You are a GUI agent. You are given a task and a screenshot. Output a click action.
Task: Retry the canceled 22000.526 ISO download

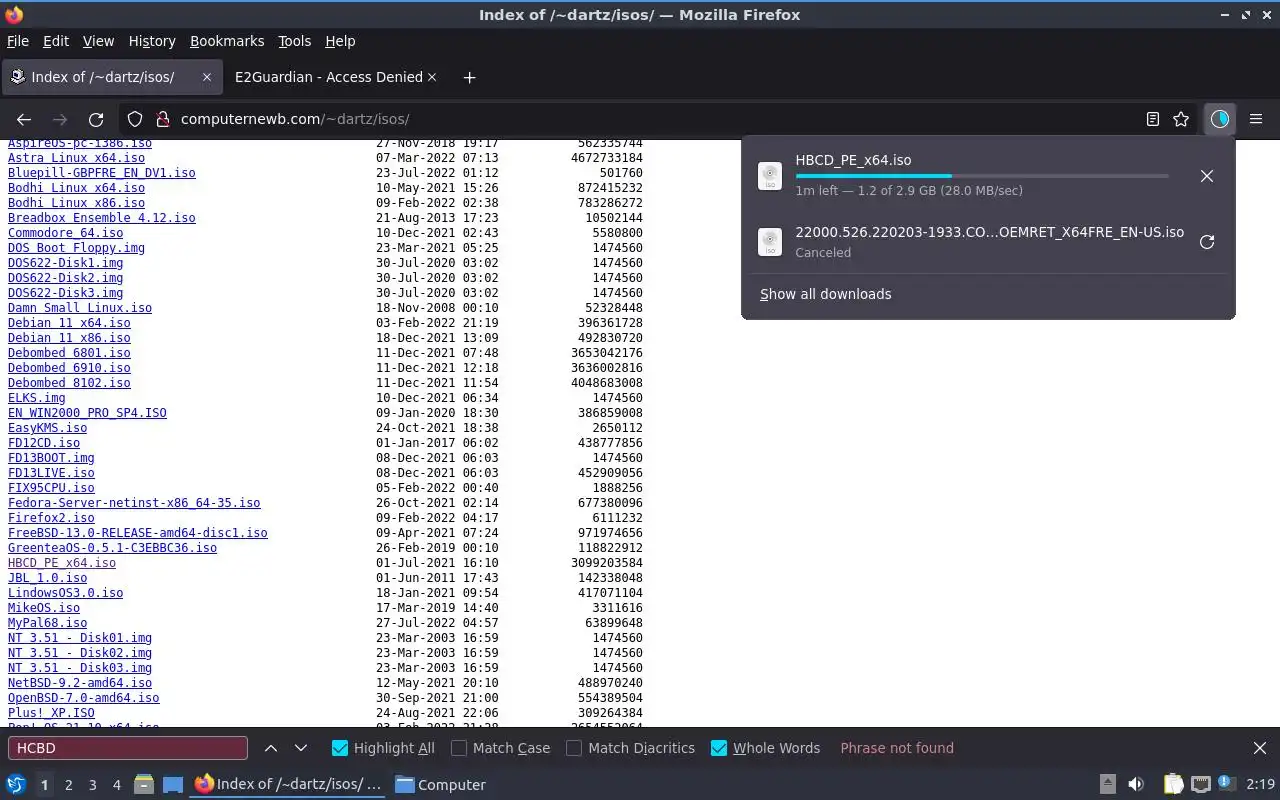pyautogui.click(x=1207, y=242)
